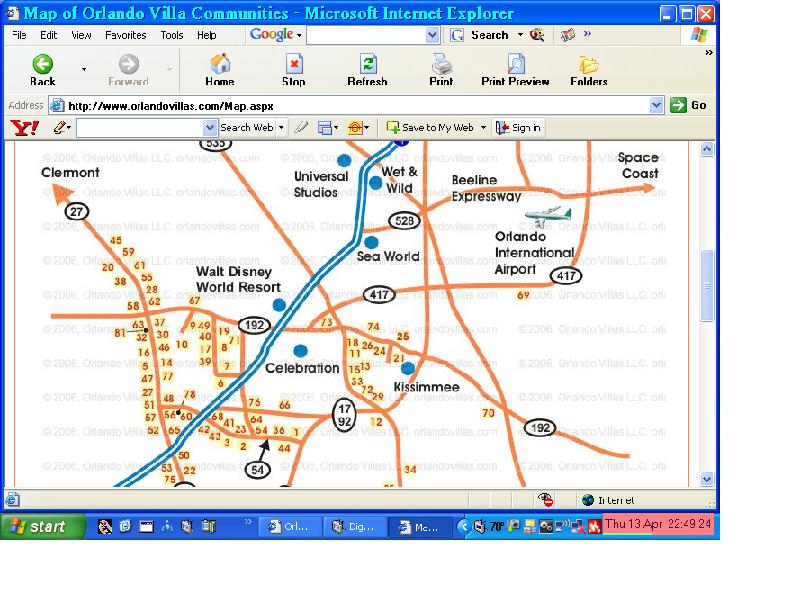The width and height of the screenshot is (800, 600).
Task: Open the Yahoo toolbar pencil settings
Action: tap(62, 128)
